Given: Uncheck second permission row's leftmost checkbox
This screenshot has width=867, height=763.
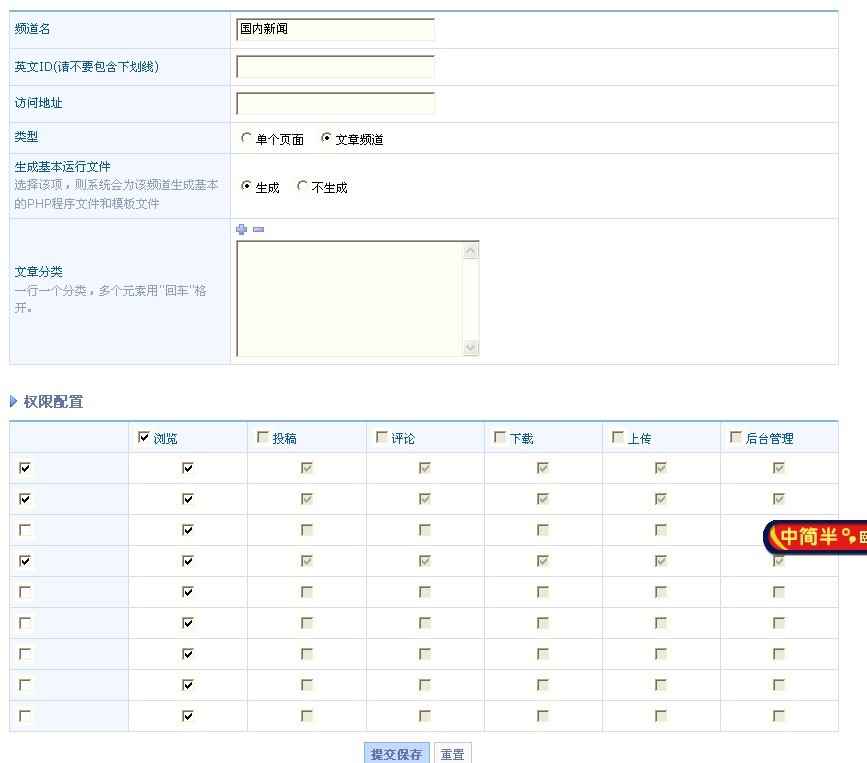Looking at the screenshot, I should (25, 499).
